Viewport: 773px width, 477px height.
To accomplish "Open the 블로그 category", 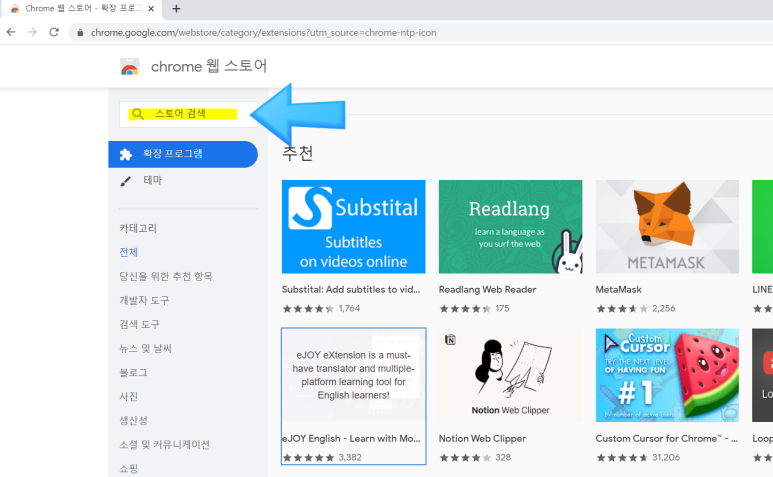I will pos(134,373).
